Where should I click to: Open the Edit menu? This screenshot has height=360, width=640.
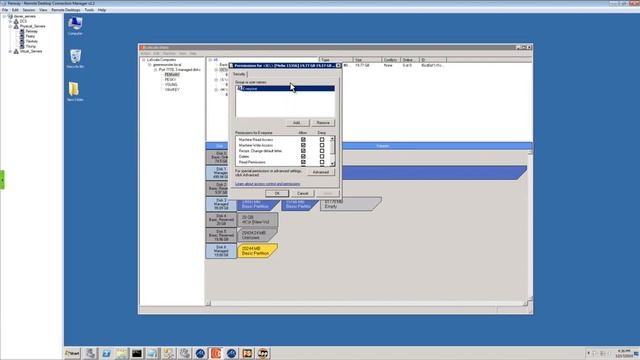point(15,10)
